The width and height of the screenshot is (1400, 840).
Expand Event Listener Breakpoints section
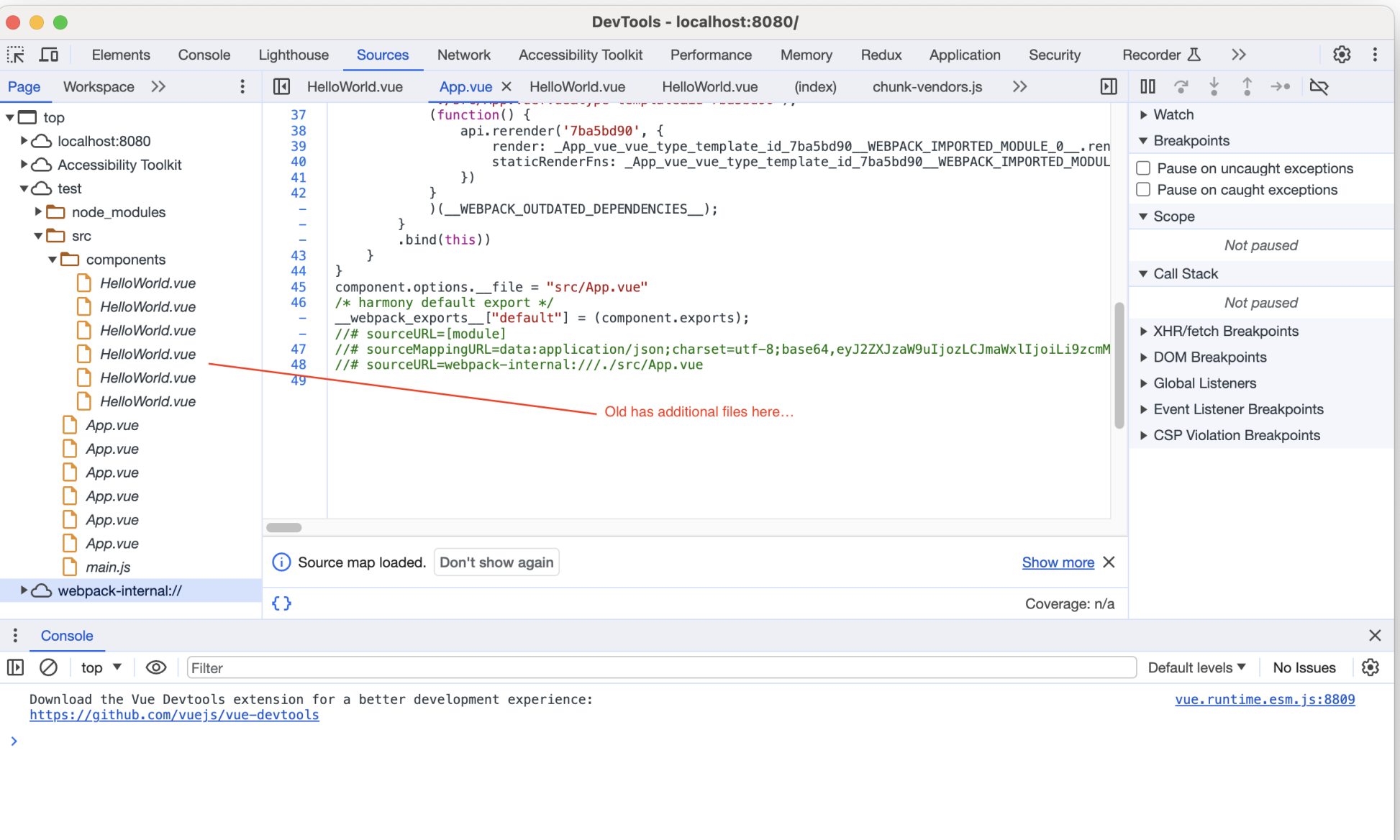[1143, 409]
